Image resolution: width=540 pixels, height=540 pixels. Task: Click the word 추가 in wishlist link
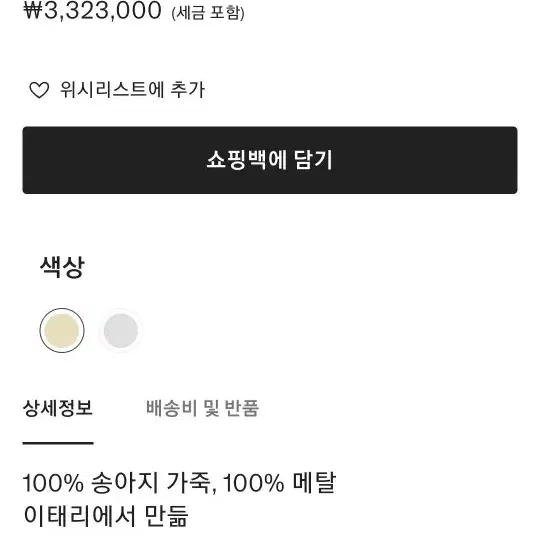coord(188,90)
